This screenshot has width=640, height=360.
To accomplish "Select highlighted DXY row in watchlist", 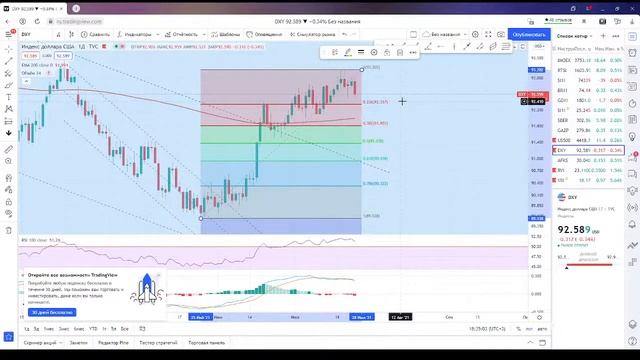I will 589,150.
